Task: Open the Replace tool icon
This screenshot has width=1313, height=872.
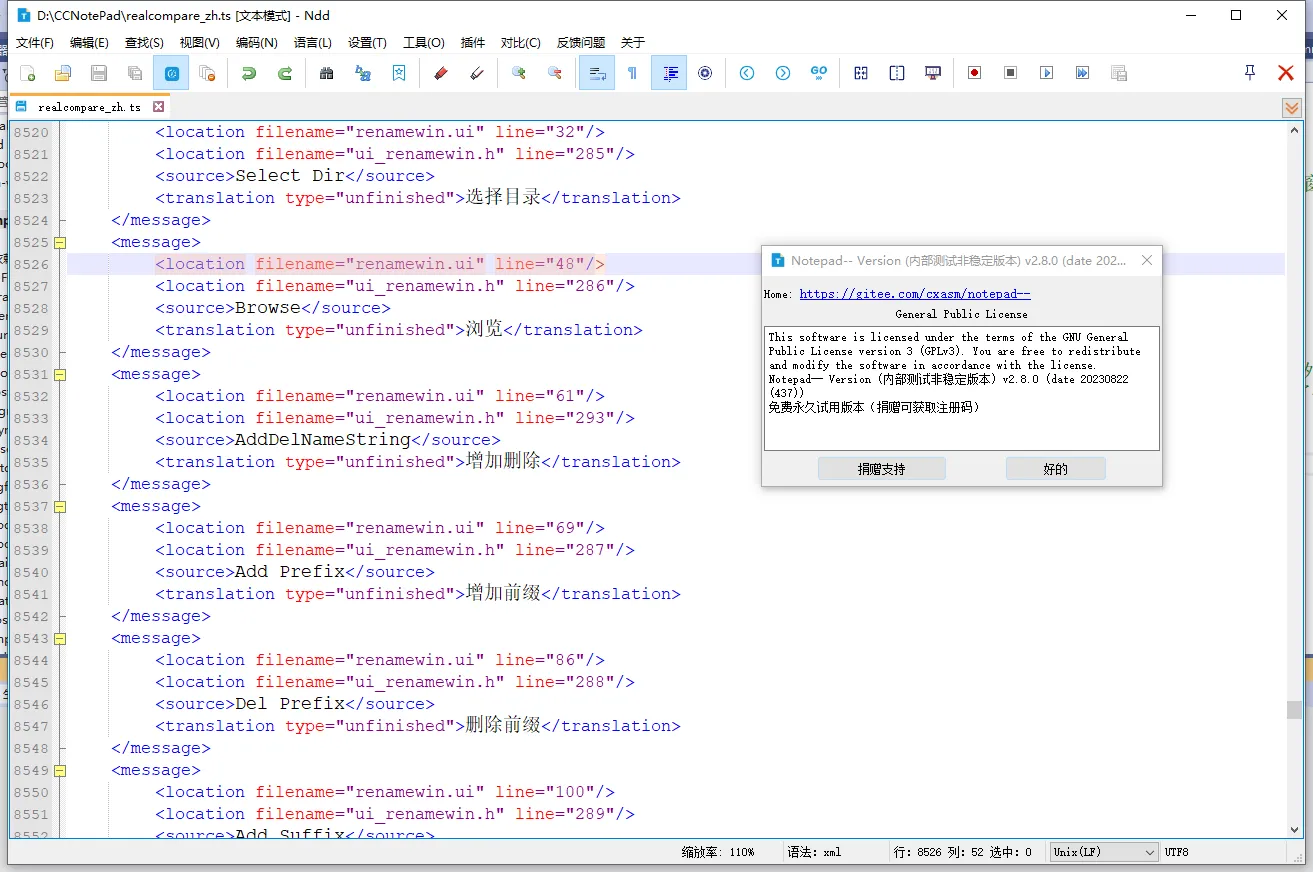Action: coord(362,72)
